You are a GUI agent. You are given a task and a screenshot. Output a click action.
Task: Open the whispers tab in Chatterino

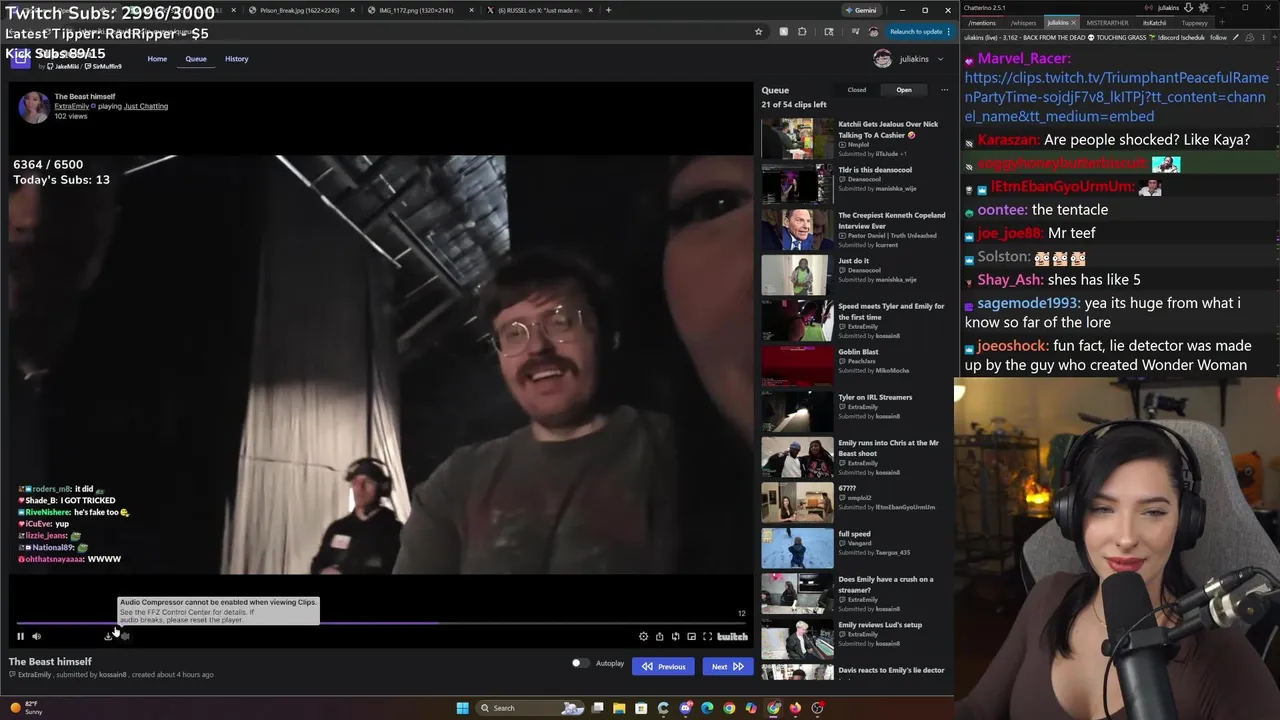pyautogui.click(x=1023, y=22)
